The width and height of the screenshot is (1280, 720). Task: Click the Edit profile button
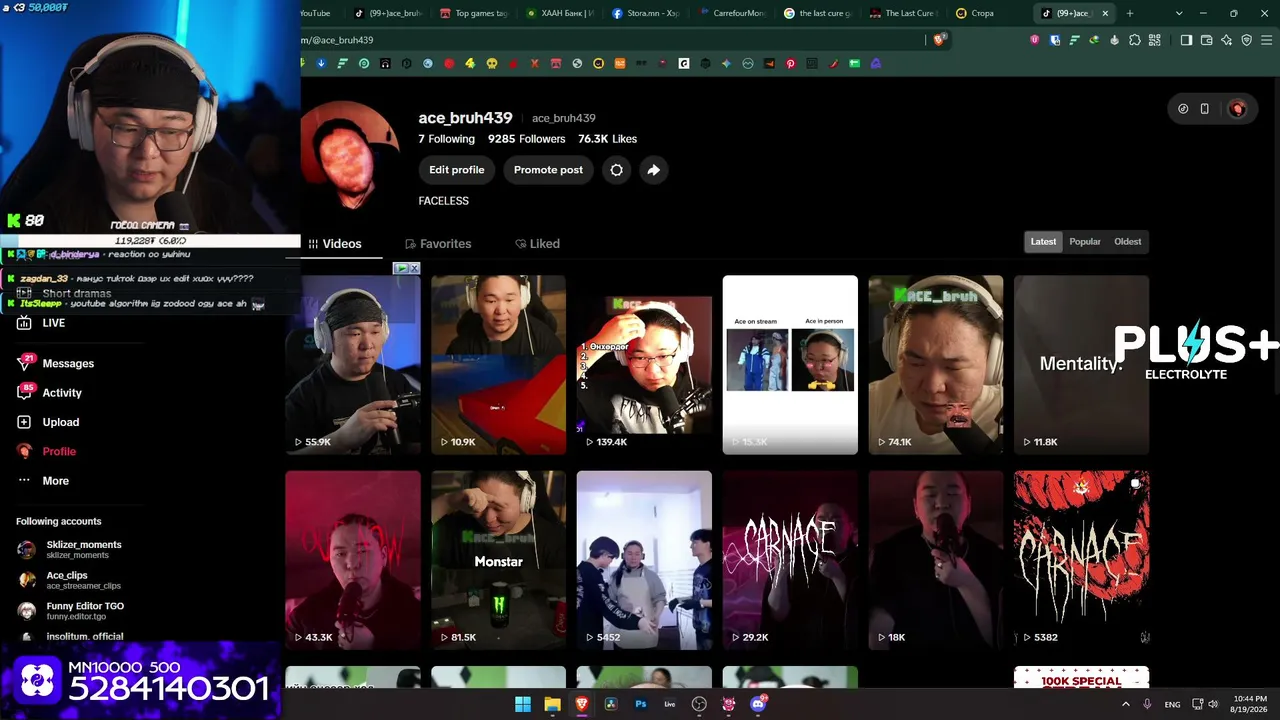(457, 170)
